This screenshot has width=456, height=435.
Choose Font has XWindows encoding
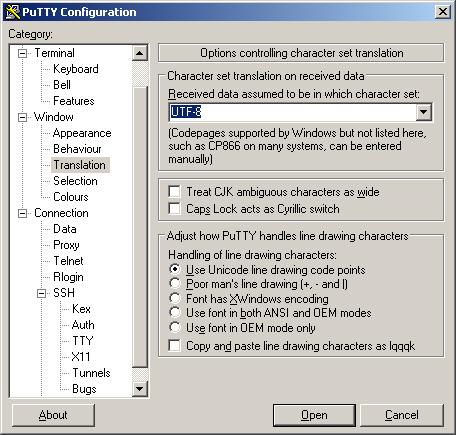point(175,298)
